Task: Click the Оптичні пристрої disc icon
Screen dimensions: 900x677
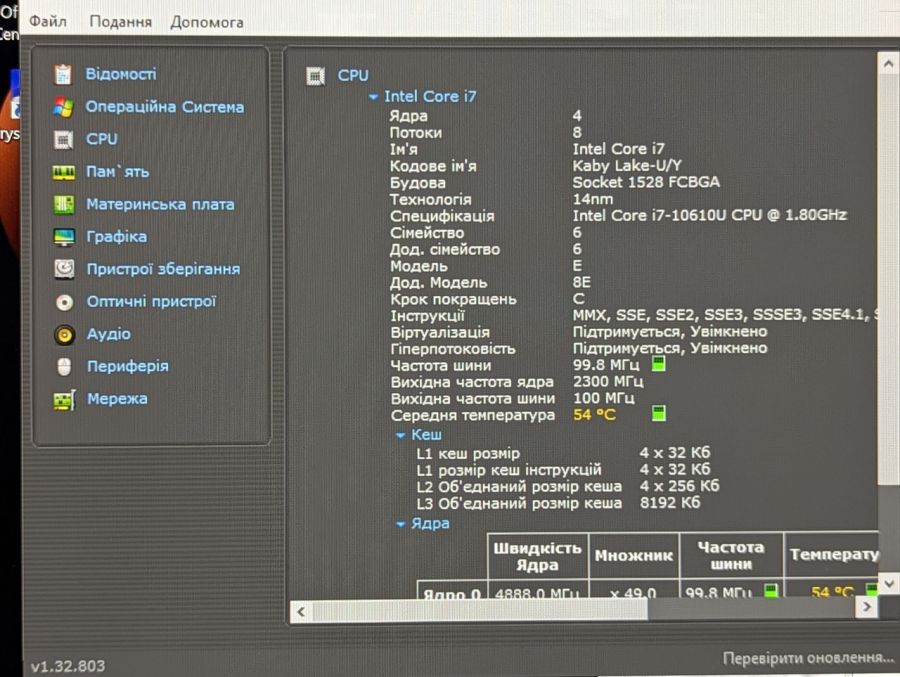Action: point(64,301)
